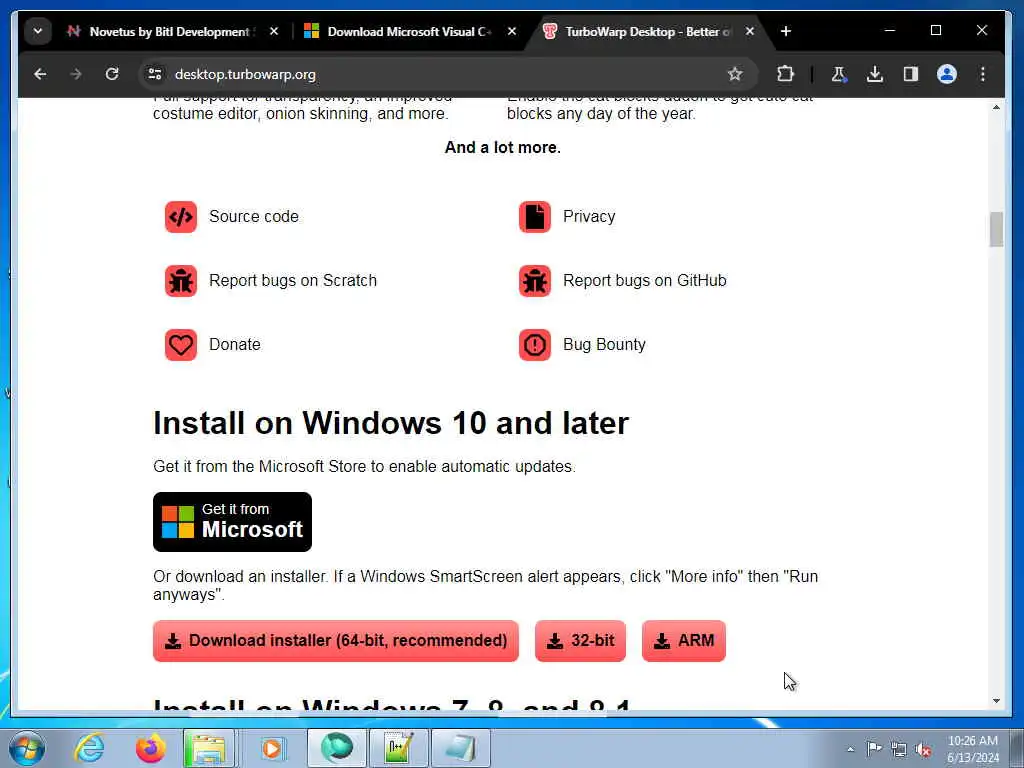Bookmark this page with the star icon

tap(735, 74)
